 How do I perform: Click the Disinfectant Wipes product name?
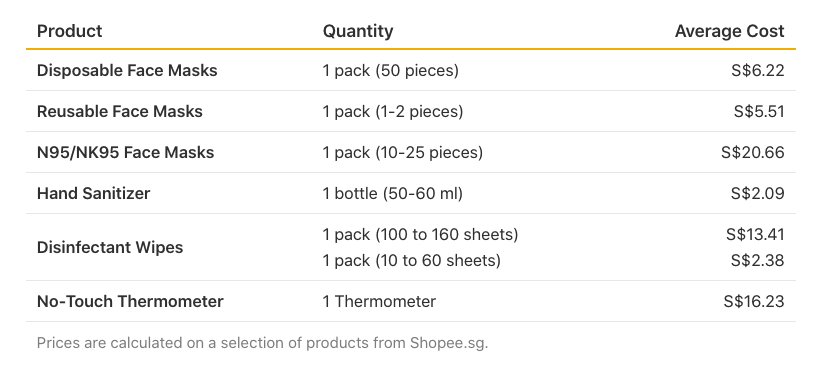coord(110,247)
